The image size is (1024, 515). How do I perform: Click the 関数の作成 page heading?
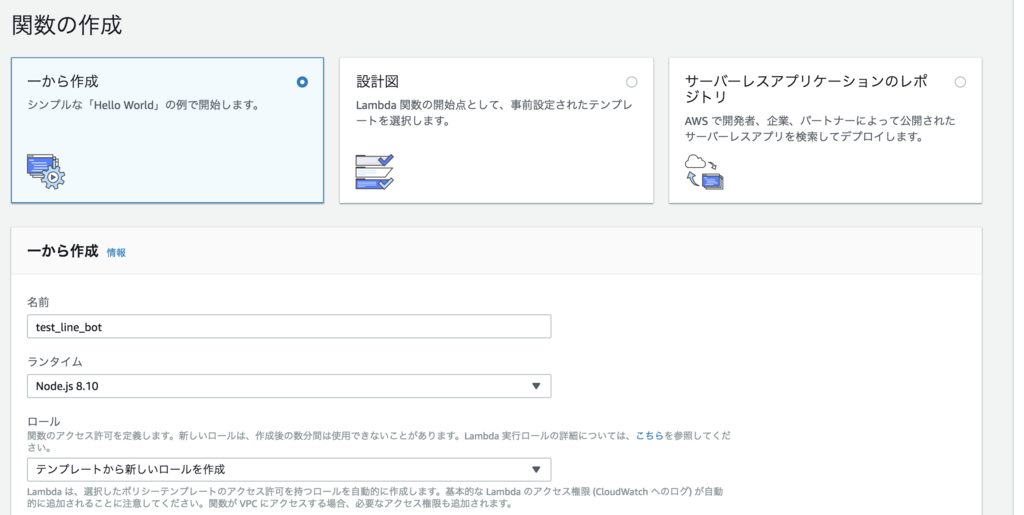67,25
